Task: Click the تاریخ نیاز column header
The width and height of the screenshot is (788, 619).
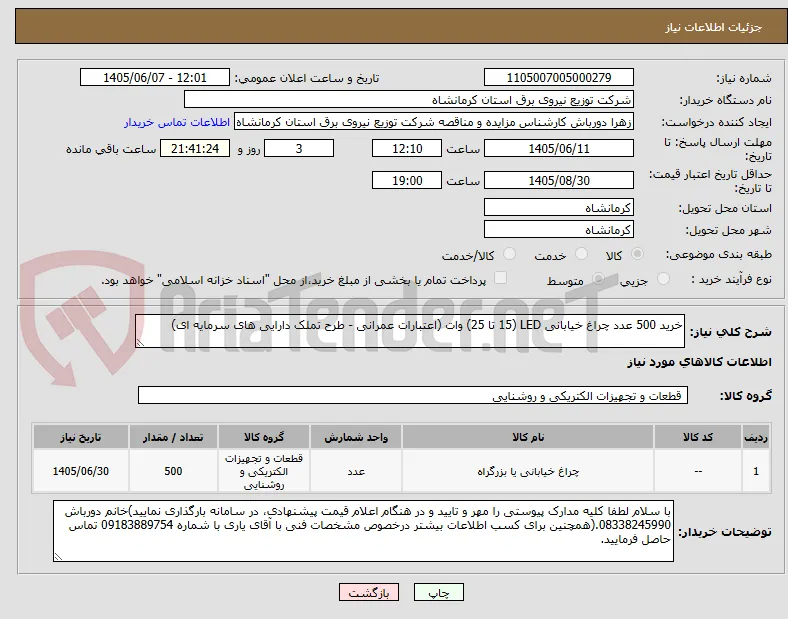Action: (80, 437)
